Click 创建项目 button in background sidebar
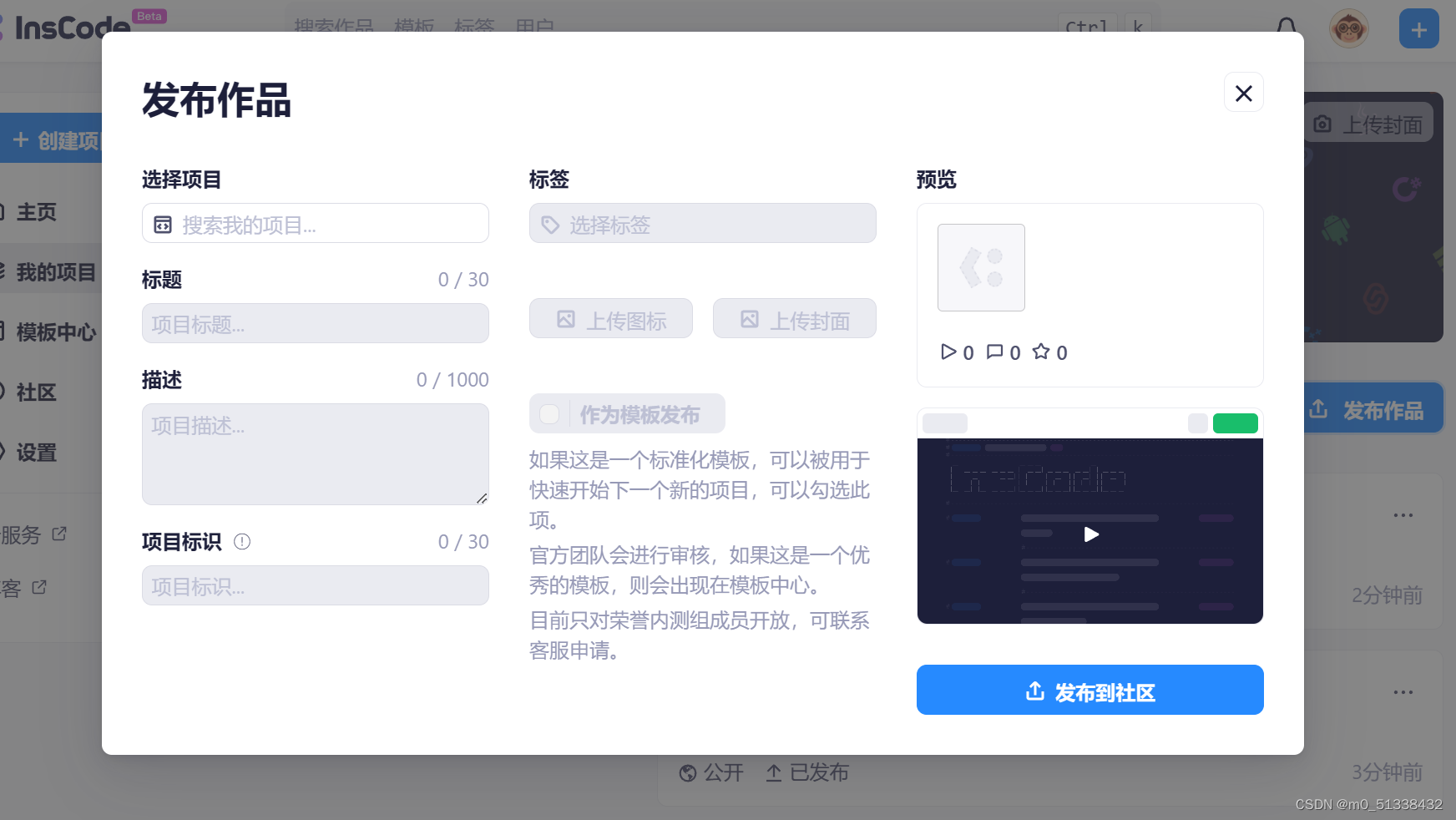1456x820 pixels. click(51, 138)
